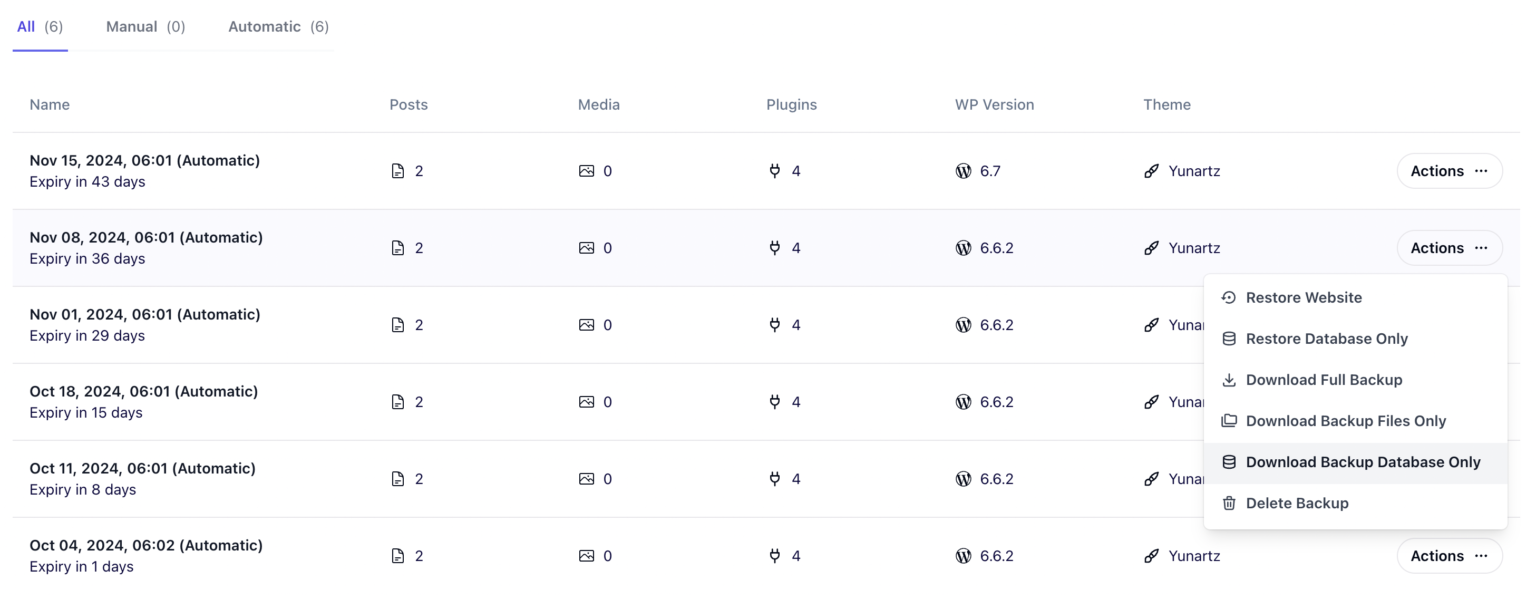This screenshot has width=1536, height=599.
Task: Open the Actions menu for Nov 15 backup
Action: 1448,170
